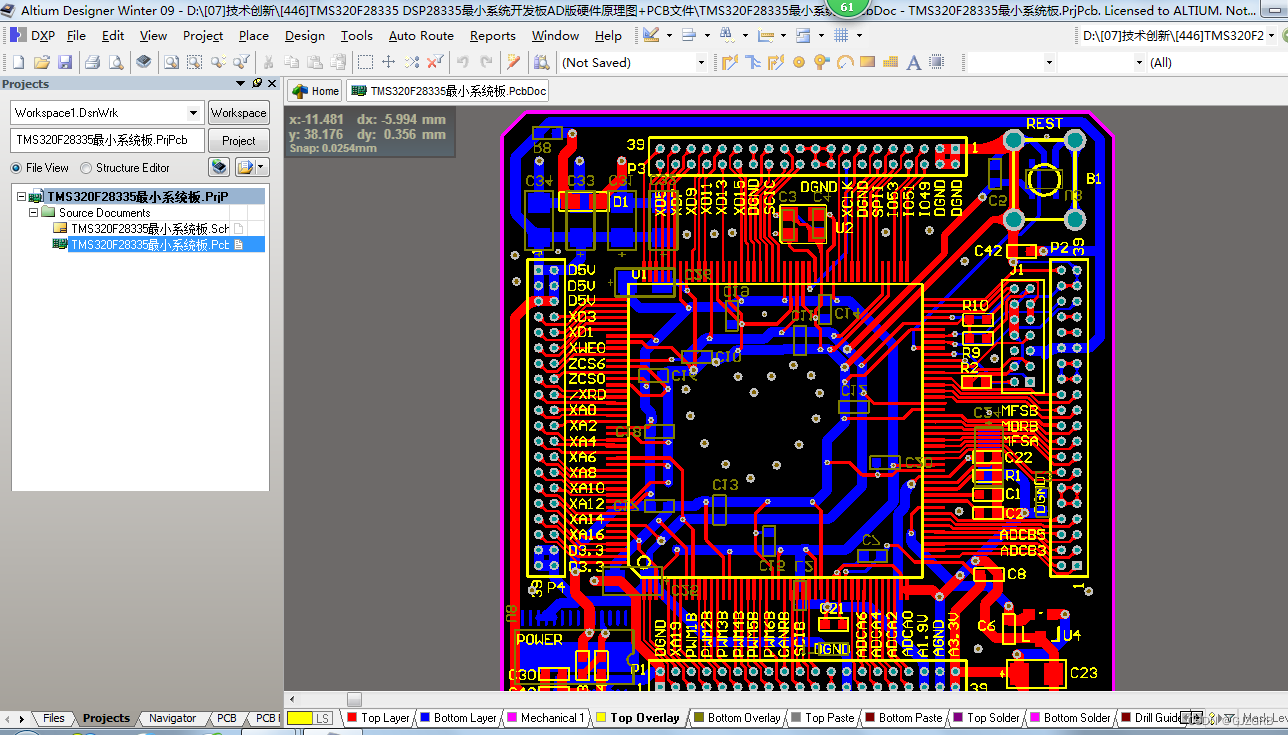Open the Design menu

[x=304, y=35]
